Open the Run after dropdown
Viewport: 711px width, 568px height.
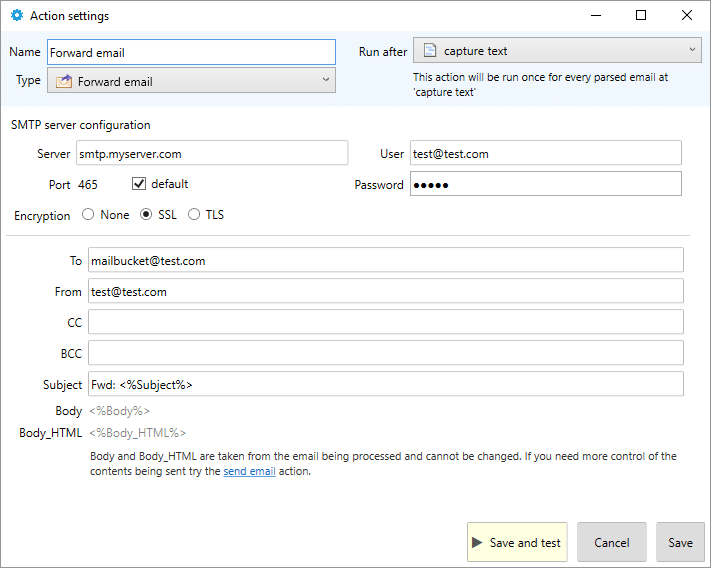coord(557,50)
